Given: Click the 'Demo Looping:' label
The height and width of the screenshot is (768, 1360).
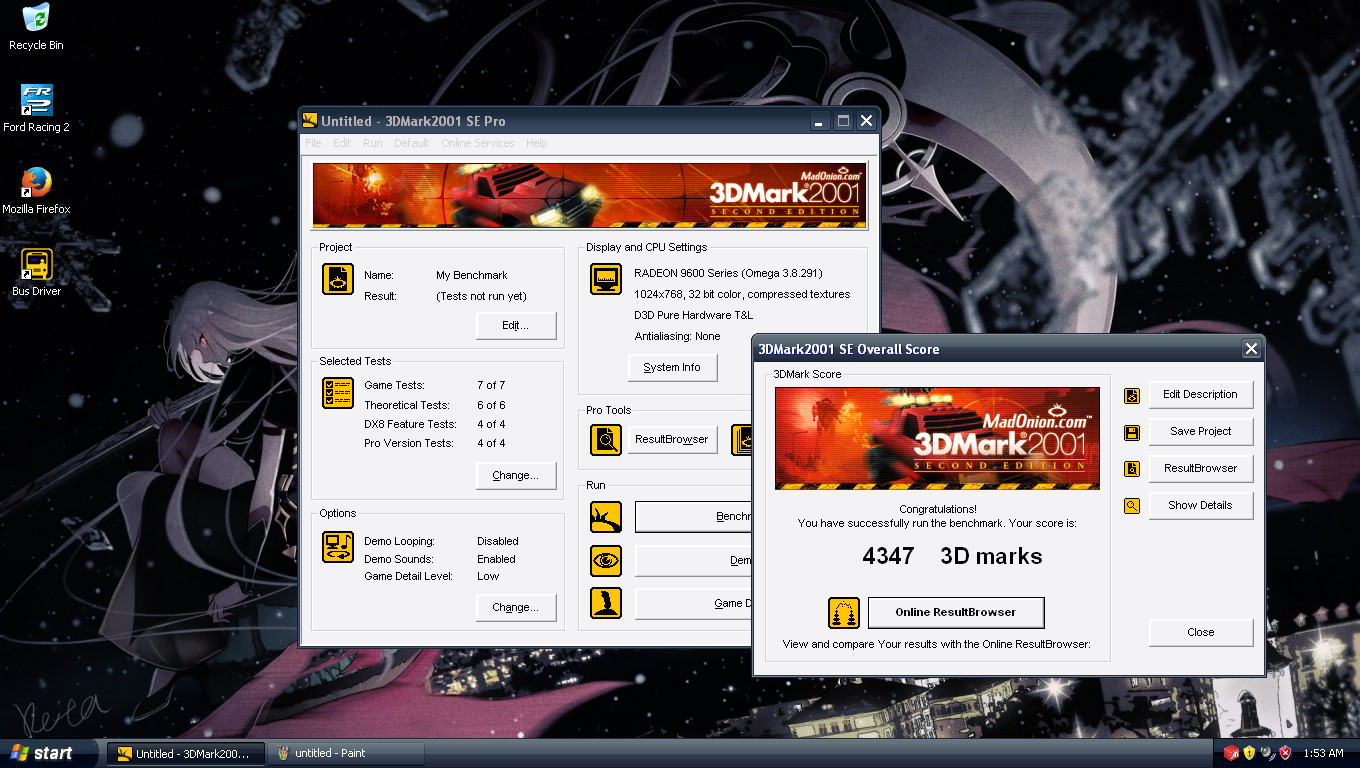Looking at the screenshot, I should tap(400, 541).
